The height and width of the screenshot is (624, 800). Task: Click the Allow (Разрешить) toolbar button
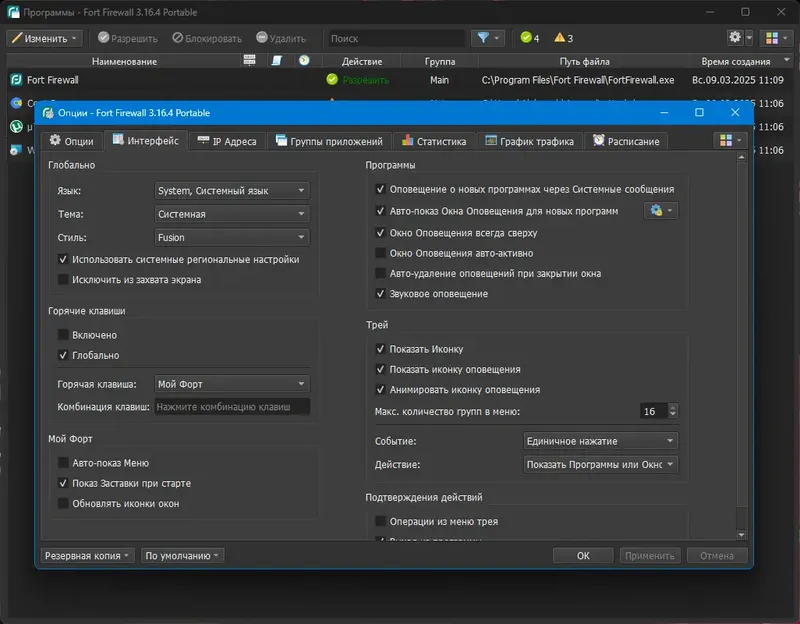click(128, 38)
